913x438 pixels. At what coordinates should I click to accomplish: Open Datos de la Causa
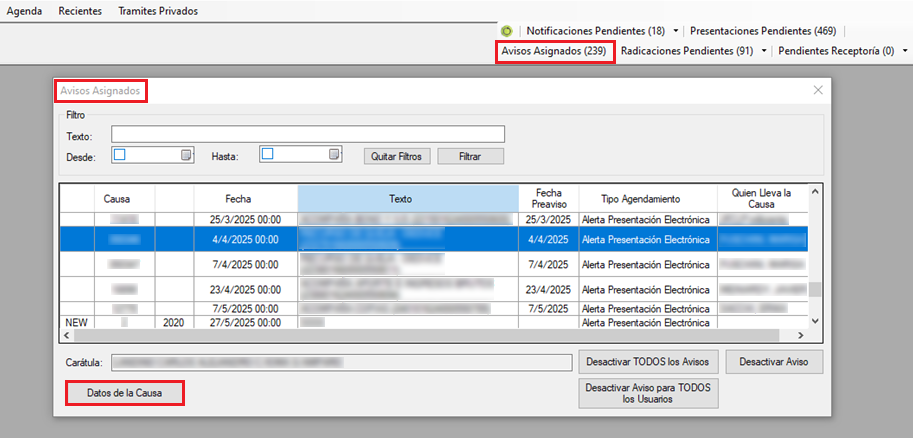tap(125, 393)
